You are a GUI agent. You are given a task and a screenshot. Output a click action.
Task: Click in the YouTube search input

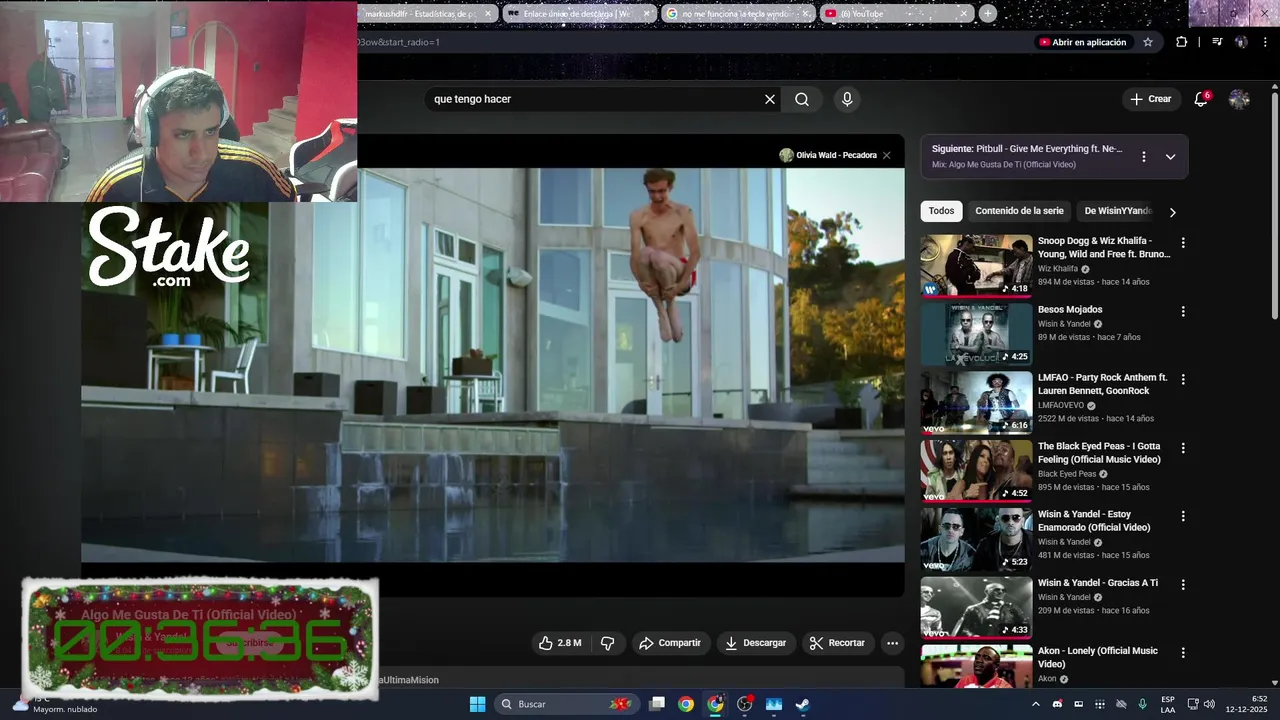coord(595,99)
